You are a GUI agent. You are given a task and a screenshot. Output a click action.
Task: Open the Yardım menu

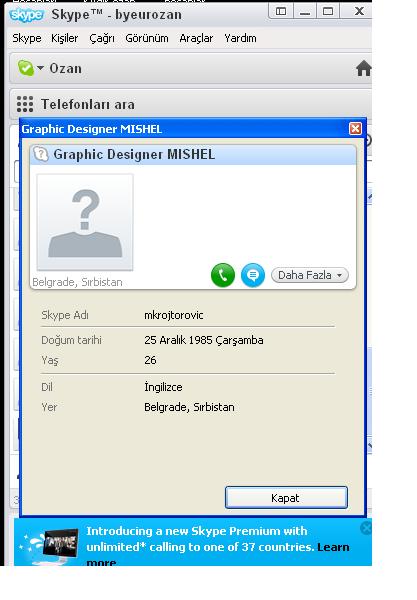240,38
